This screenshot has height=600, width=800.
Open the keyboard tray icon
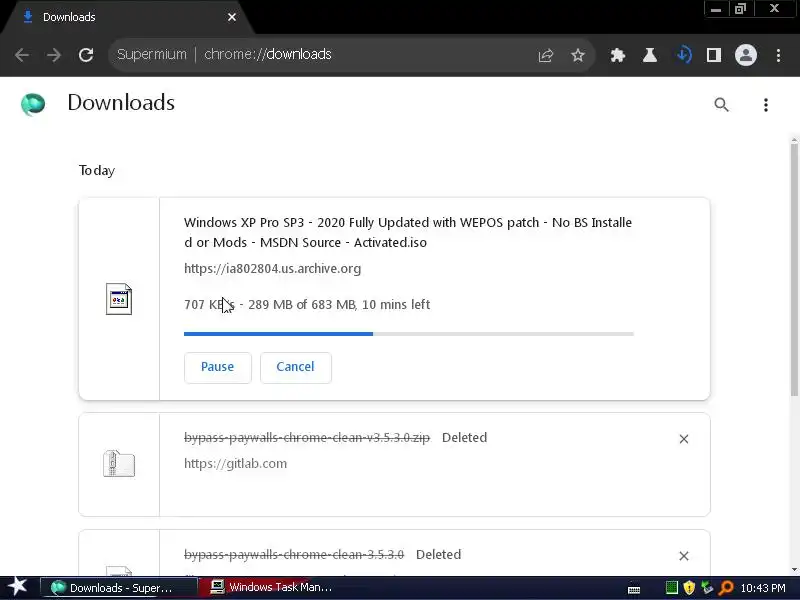tap(634, 589)
